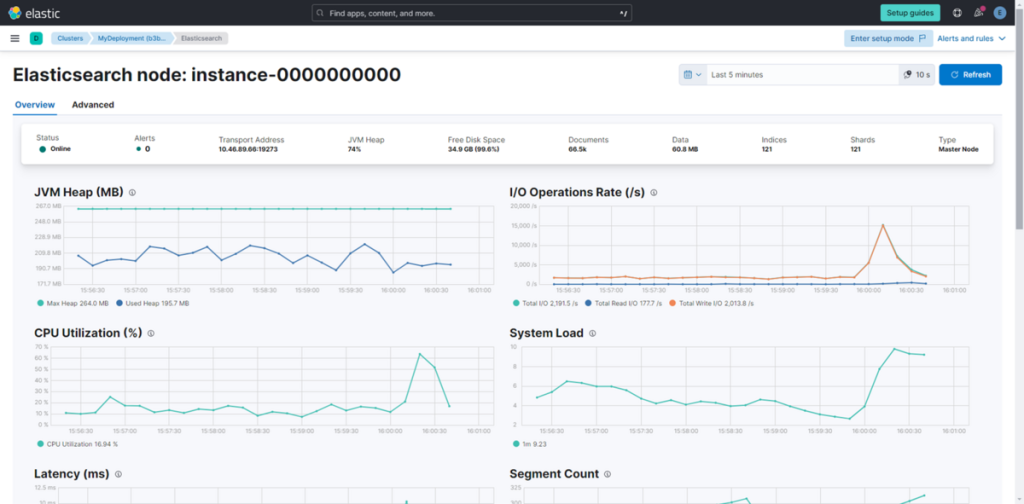Open the 10 s auto-refresh interval settings
This screenshot has width=1024, height=504.
[x=917, y=75]
